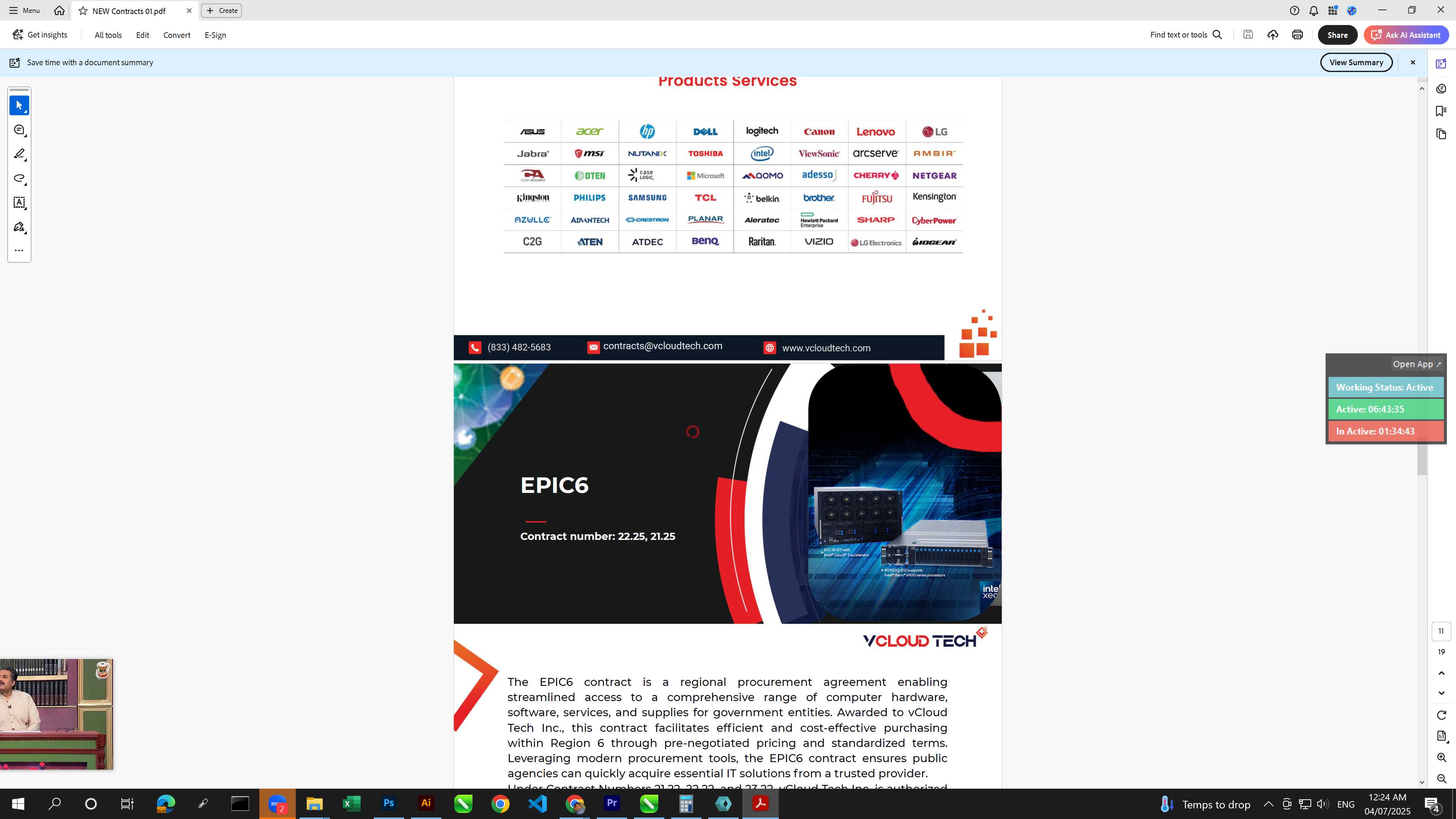Open the Edit menu item

(x=143, y=35)
